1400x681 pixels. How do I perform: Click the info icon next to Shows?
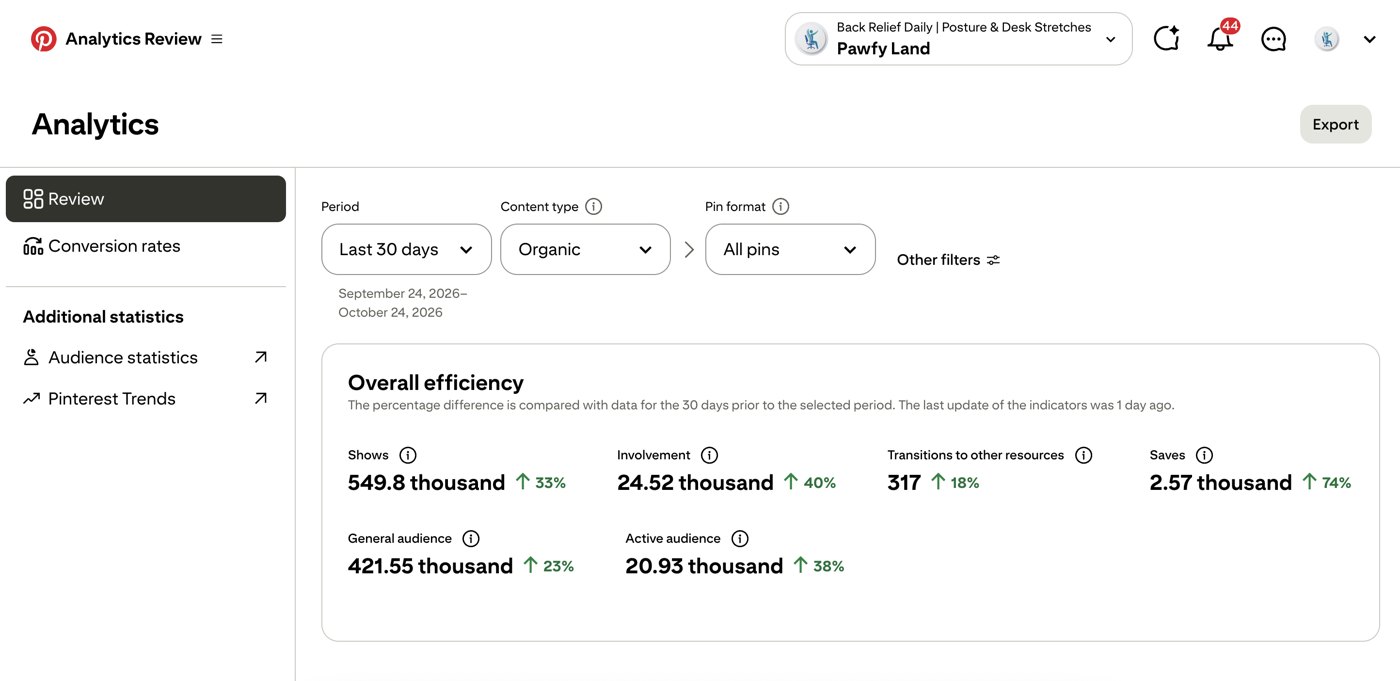point(408,455)
